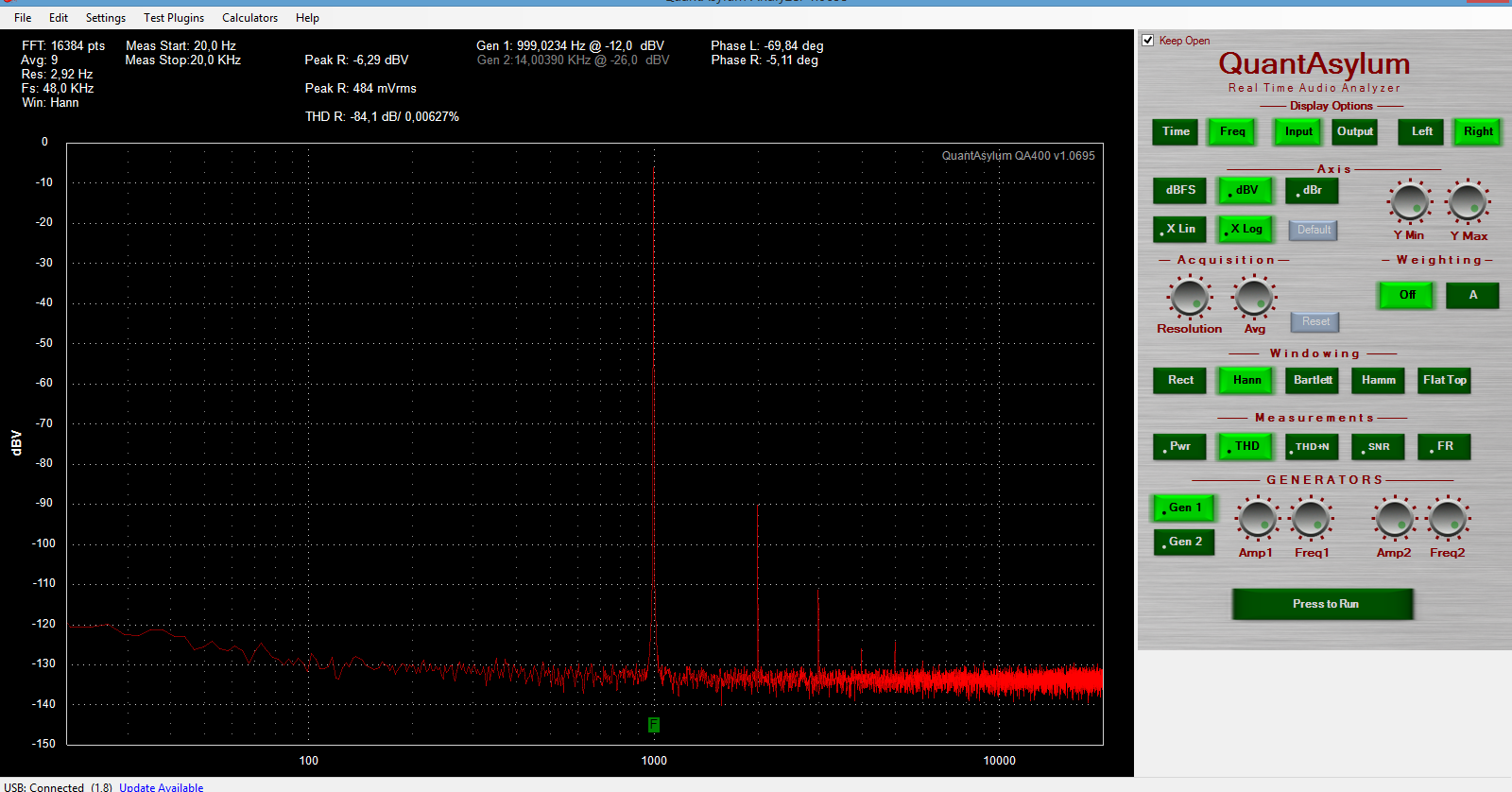Viewport: 1512px width, 792px height.
Task: Toggle generator Gen 1
Action: (1184, 508)
